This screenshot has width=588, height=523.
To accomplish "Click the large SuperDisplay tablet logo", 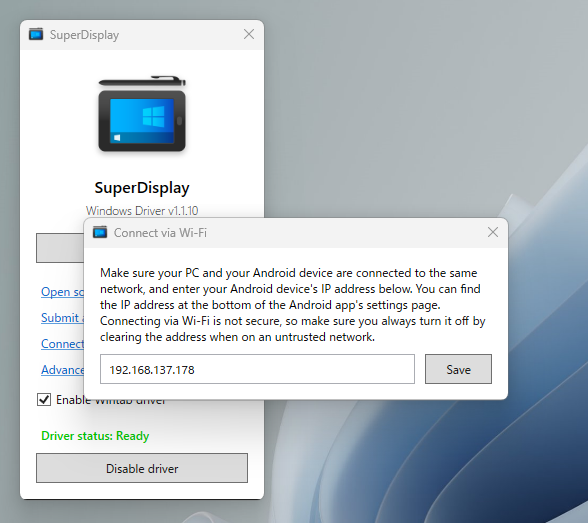I will [x=142, y=114].
